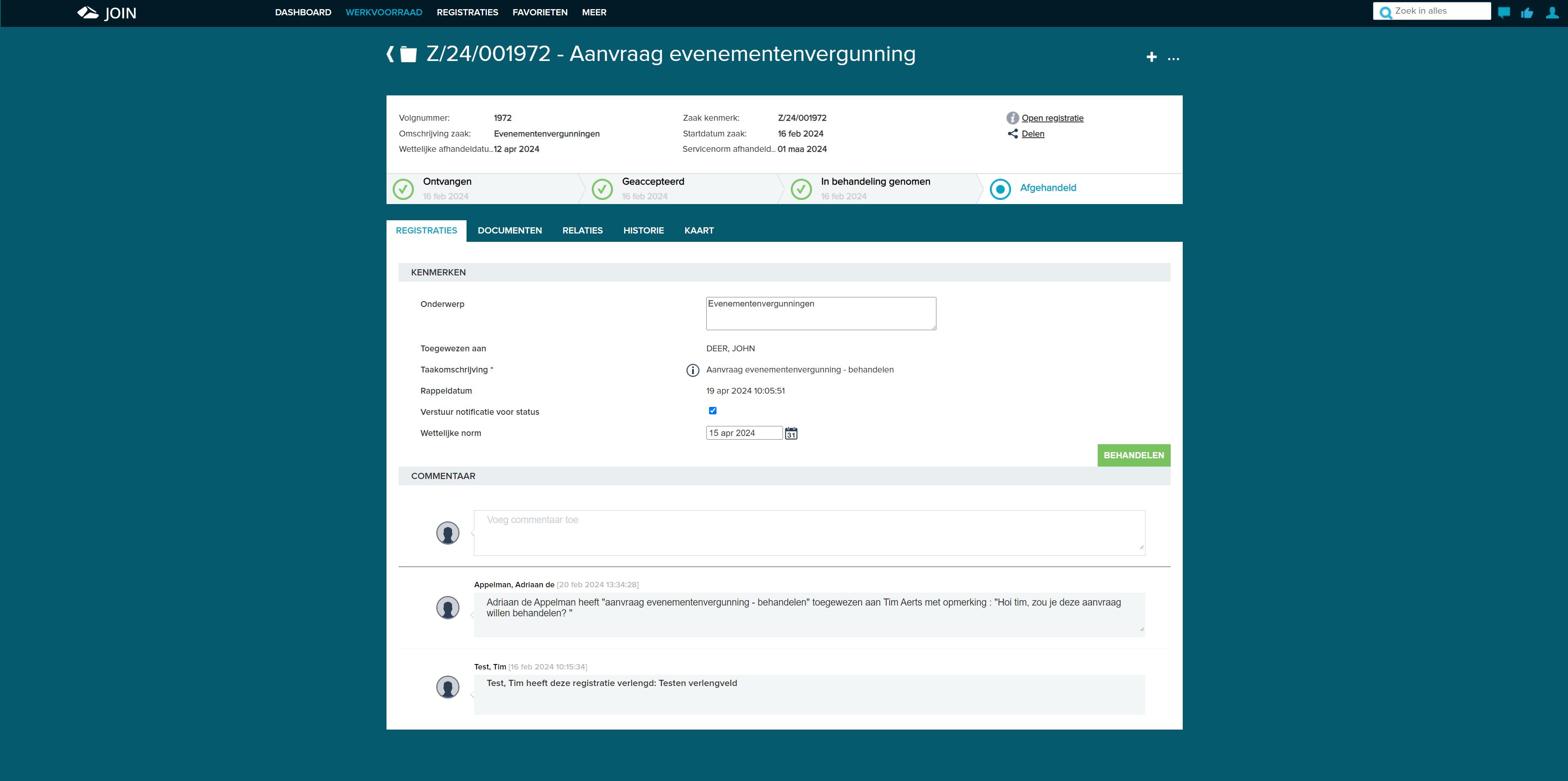Switch to the Documenten tab
This screenshot has width=1568, height=781.
coord(510,231)
